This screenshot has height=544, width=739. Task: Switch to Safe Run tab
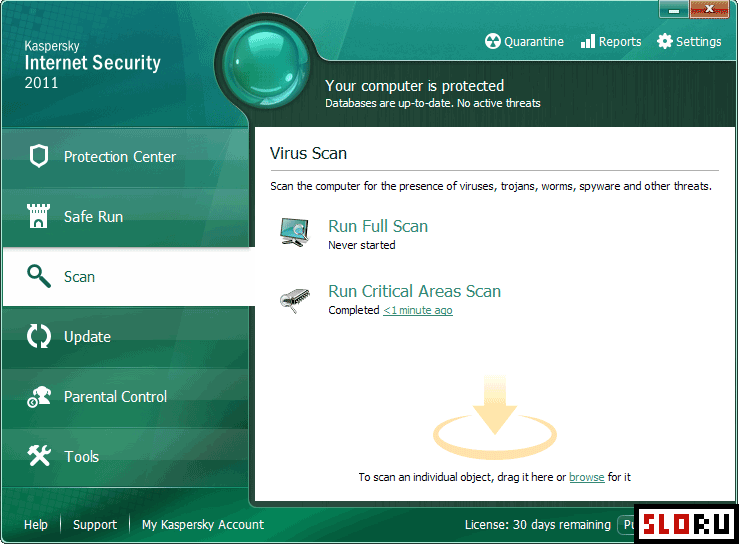(125, 217)
